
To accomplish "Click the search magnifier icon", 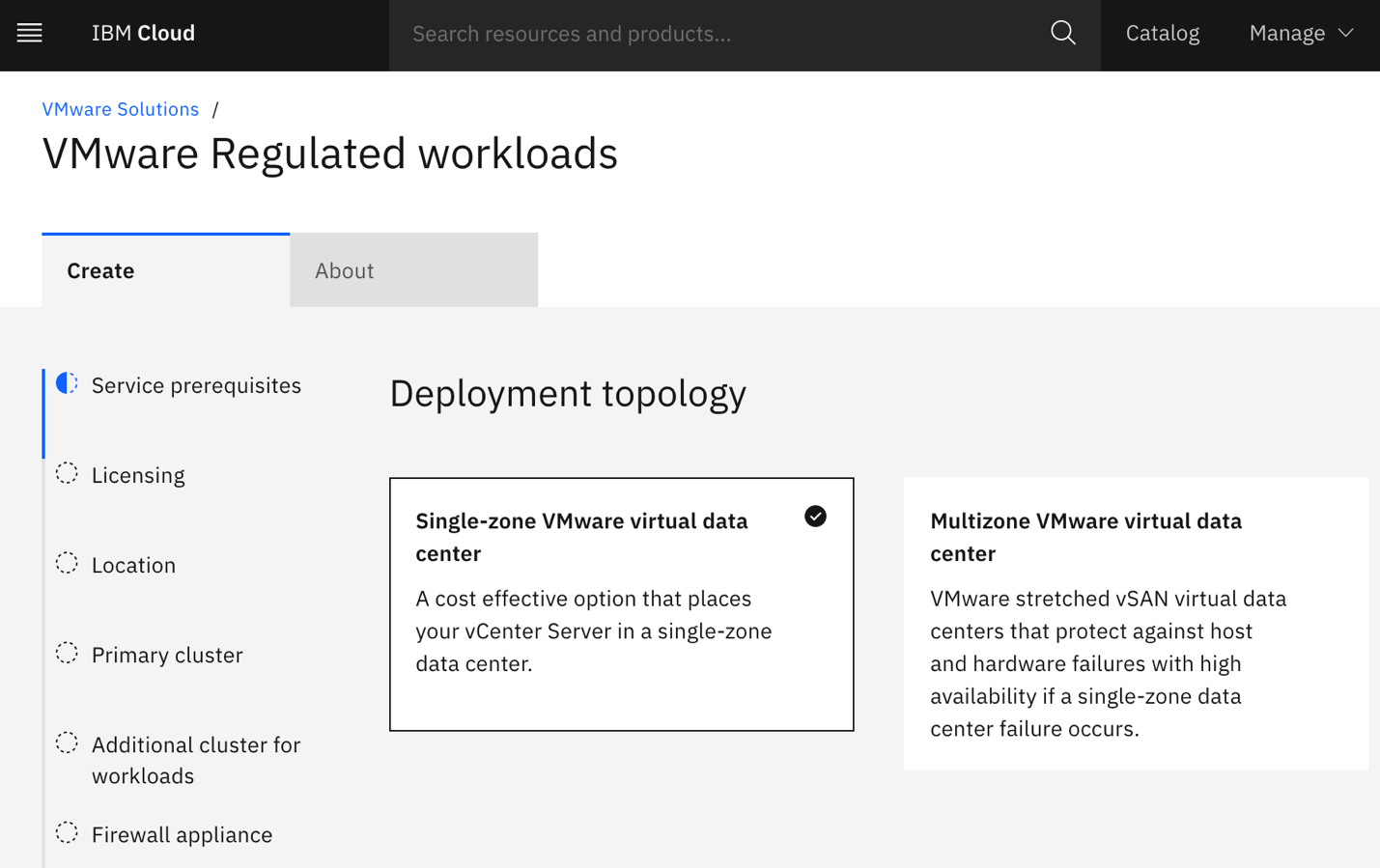I will (x=1062, y=34).
